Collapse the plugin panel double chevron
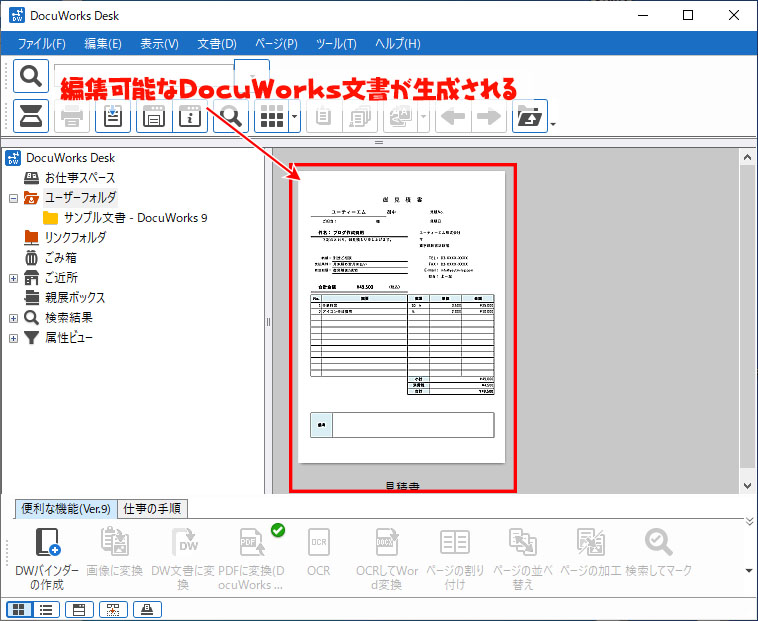This screenshot has height=621, width=758. pyautogui.click(x=749, y=521)
